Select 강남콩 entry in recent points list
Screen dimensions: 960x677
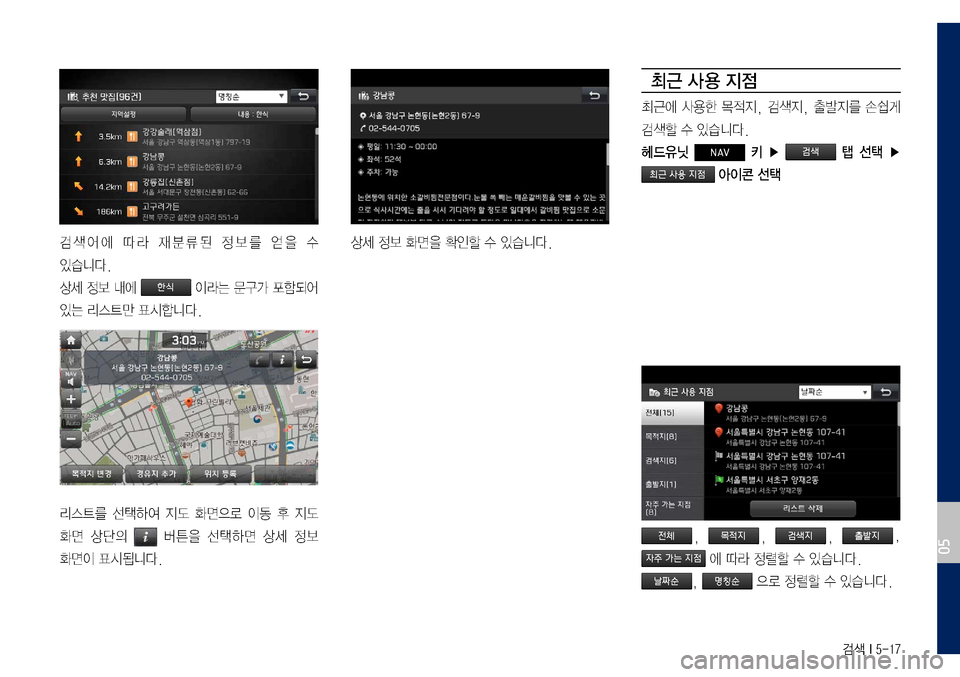(x=801, y=413)
